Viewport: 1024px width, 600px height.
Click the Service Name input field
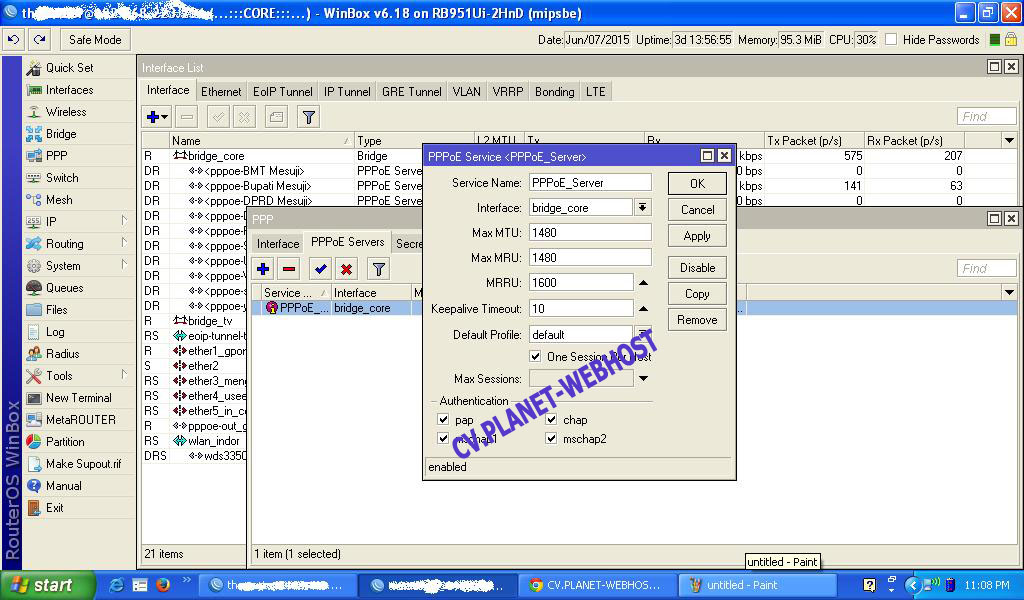(590, 183)
